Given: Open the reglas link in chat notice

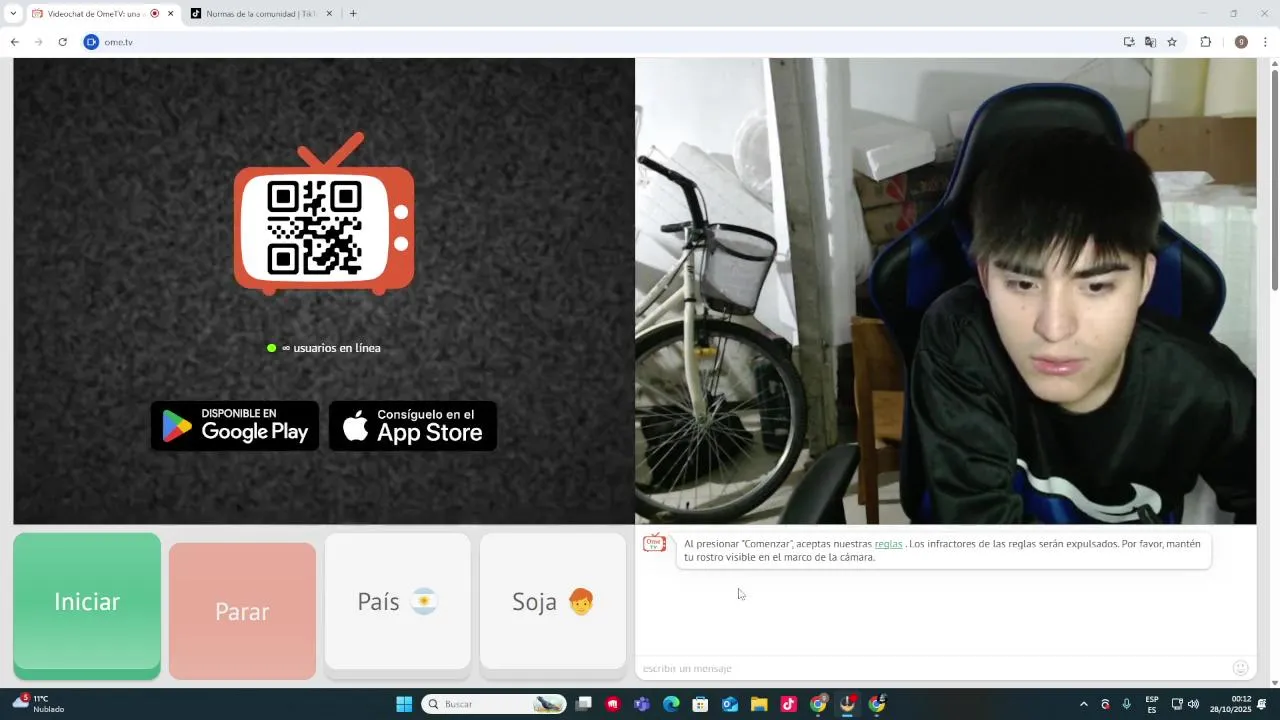Looking at the screenshot, I should (888, 544).
